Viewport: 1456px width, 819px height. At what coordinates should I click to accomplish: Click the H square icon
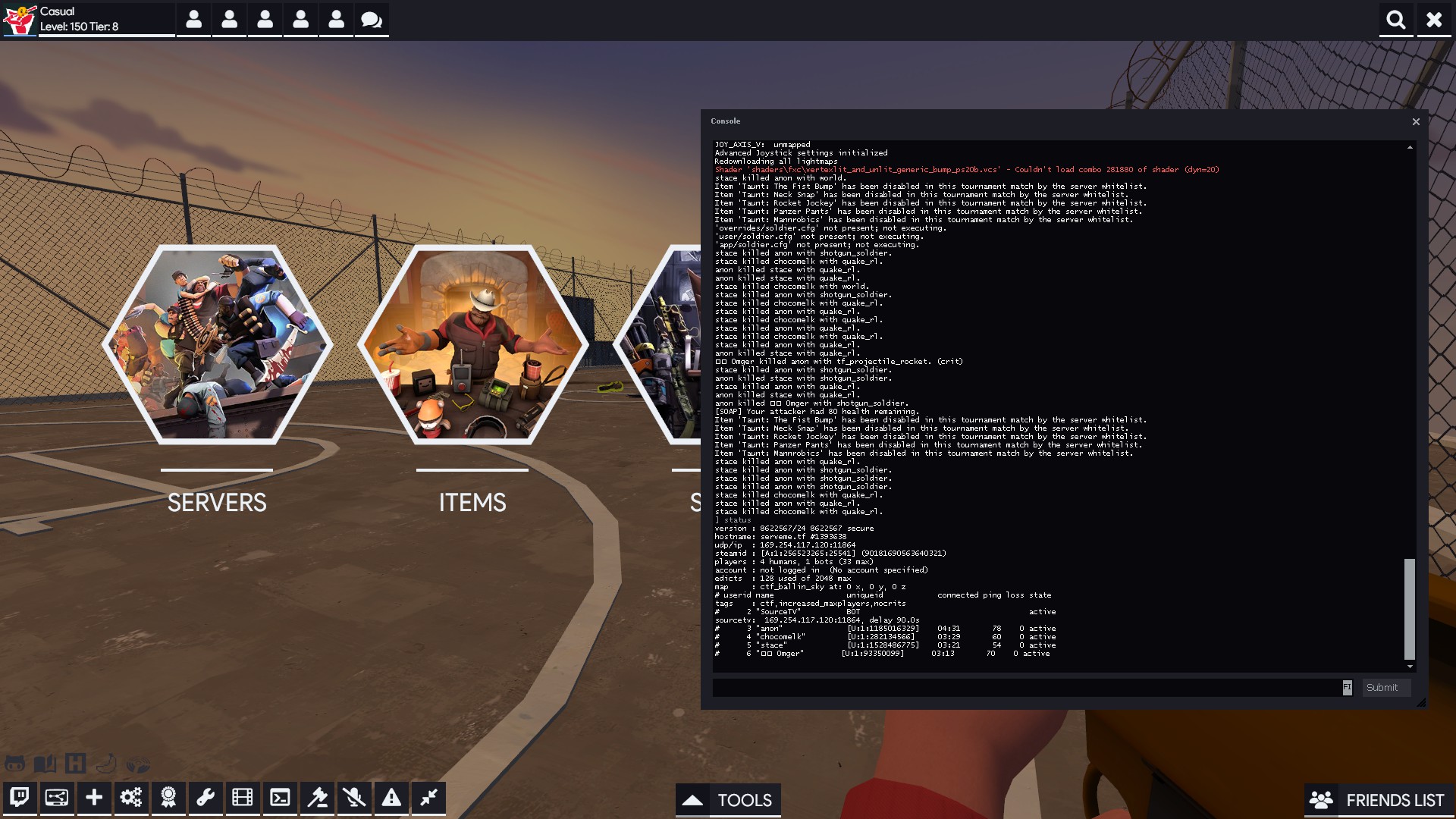coord(75,763)
